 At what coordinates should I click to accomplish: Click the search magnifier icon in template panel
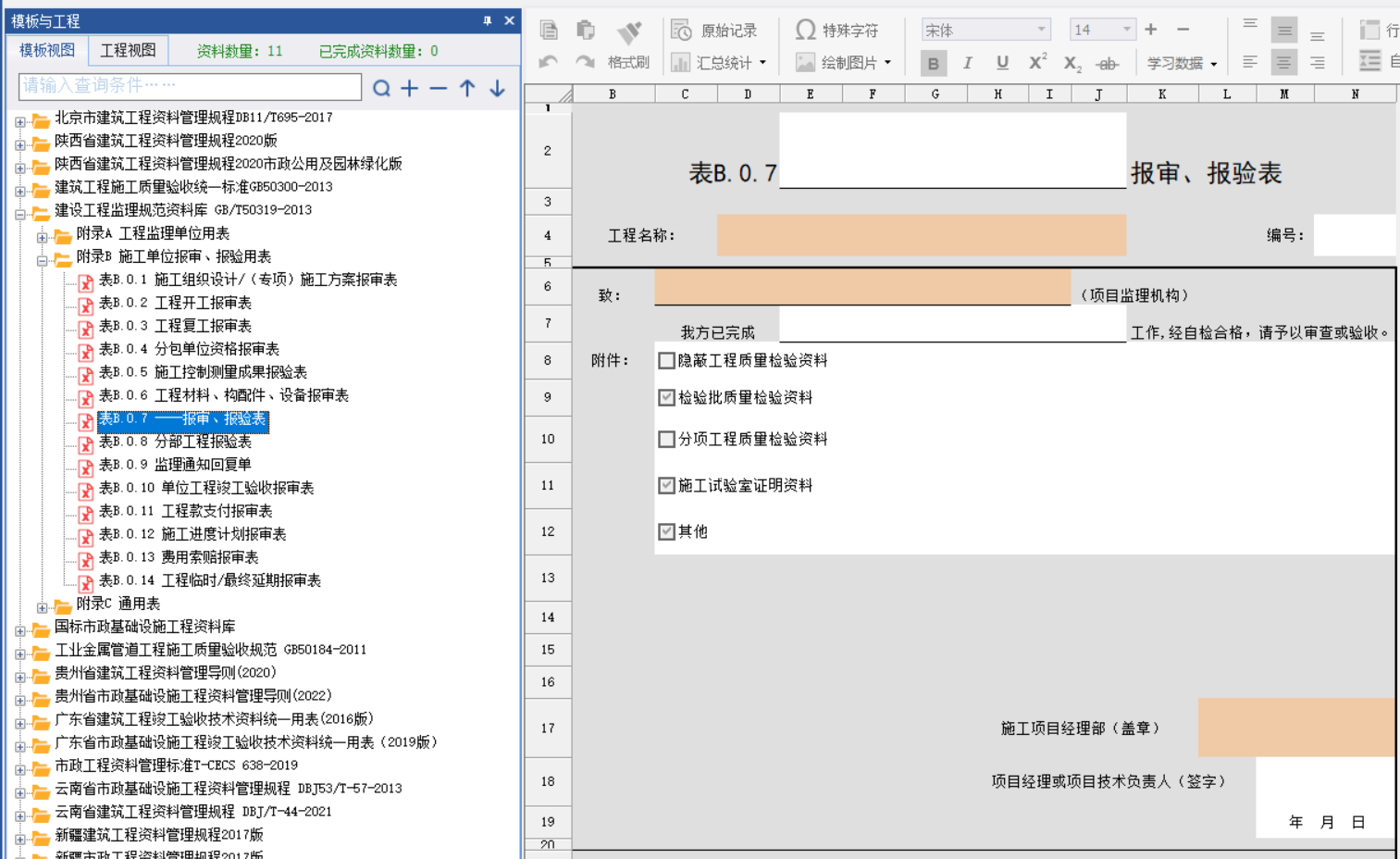coord(381,88)
